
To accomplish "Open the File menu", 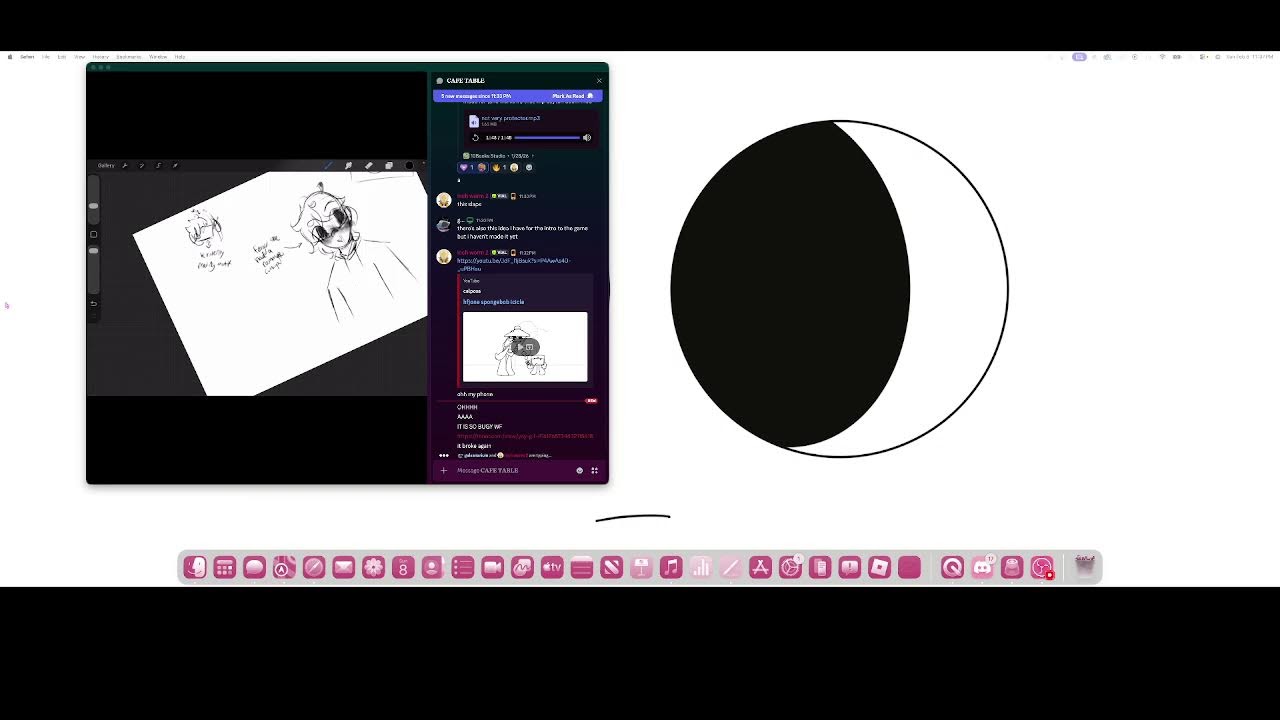I will click(46, 57).
